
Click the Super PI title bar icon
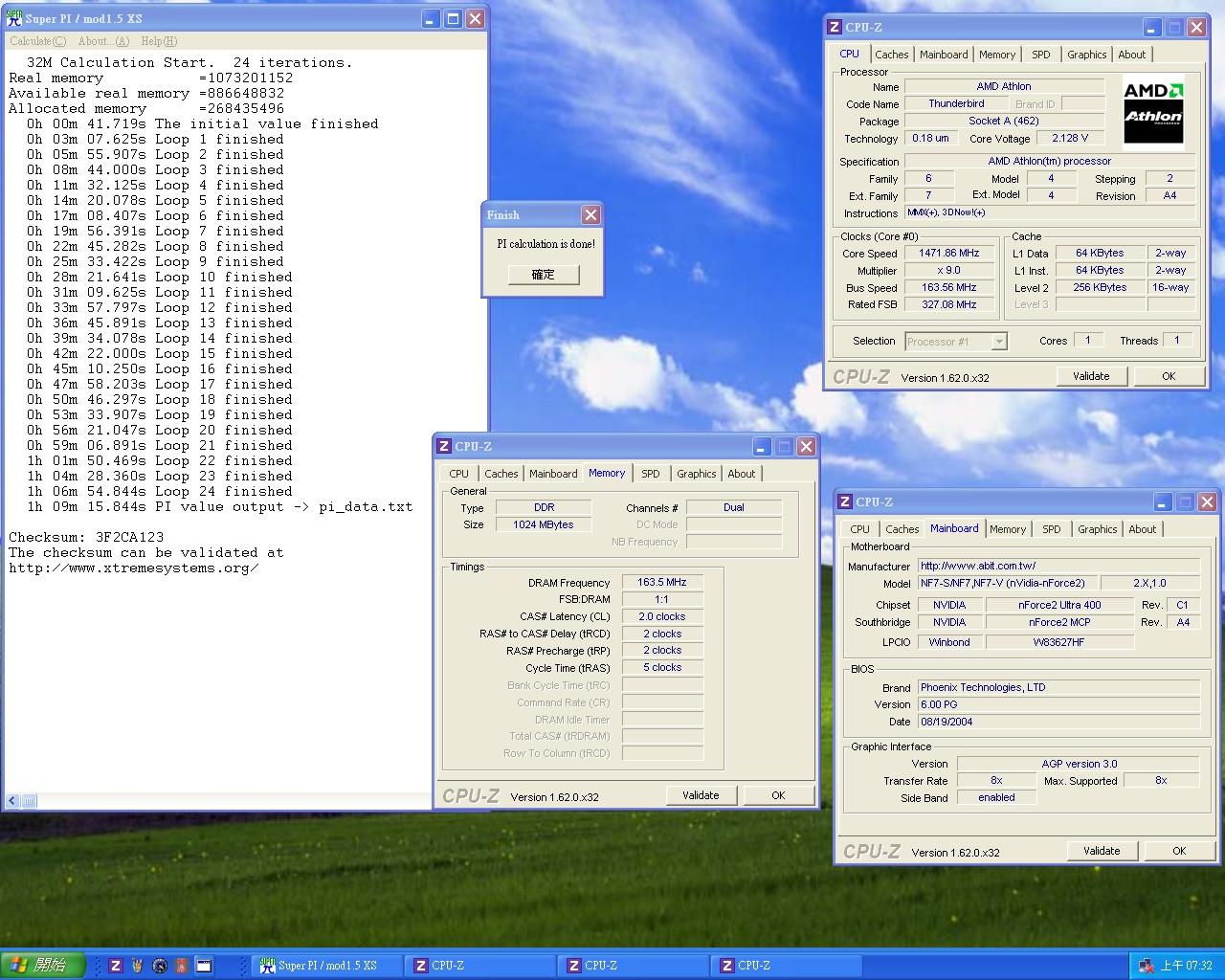pyautogui.click(x=14, y=18)
